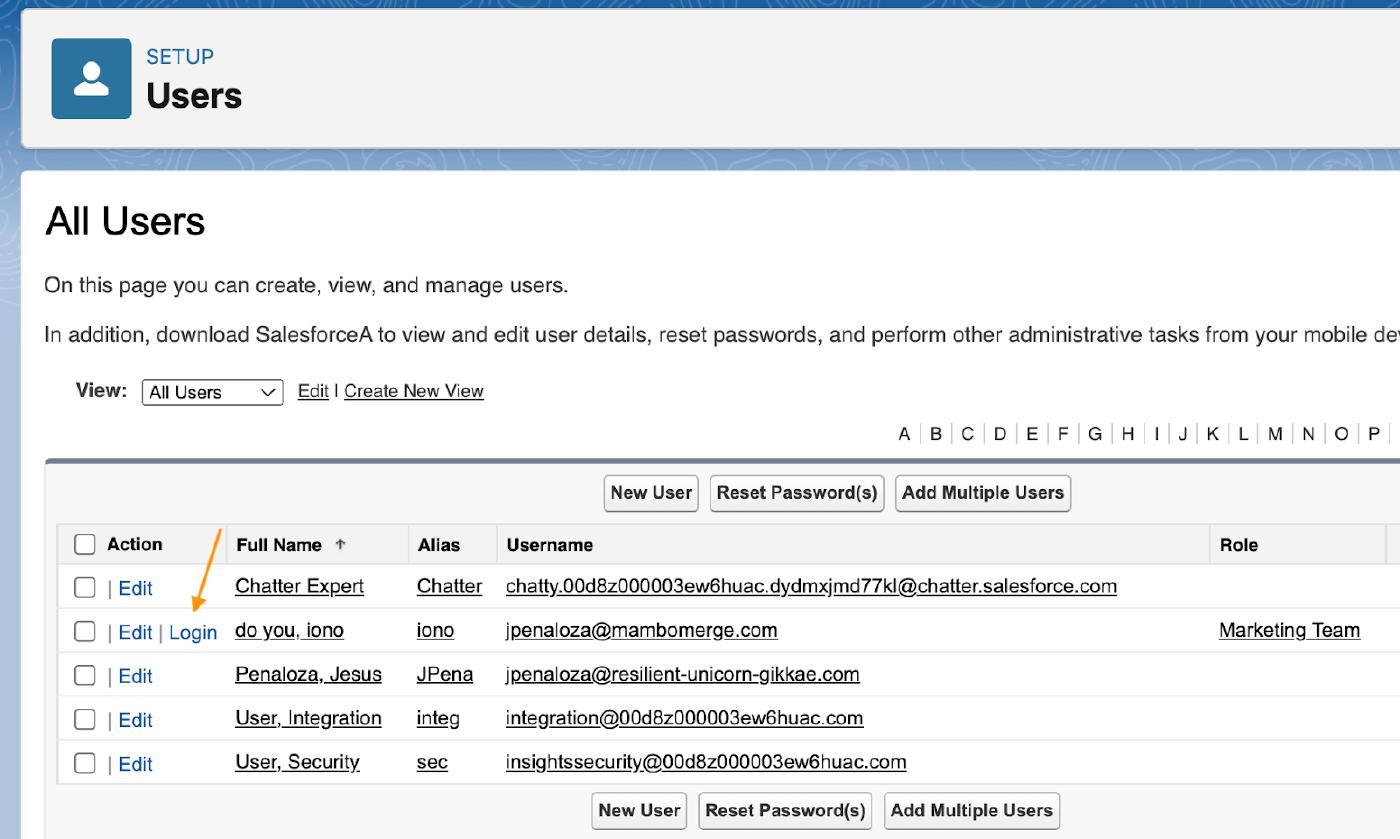The width and height of the screenshot is (1400, 839).
Task: Filter users by letter A
Action: tap(904, 434)
